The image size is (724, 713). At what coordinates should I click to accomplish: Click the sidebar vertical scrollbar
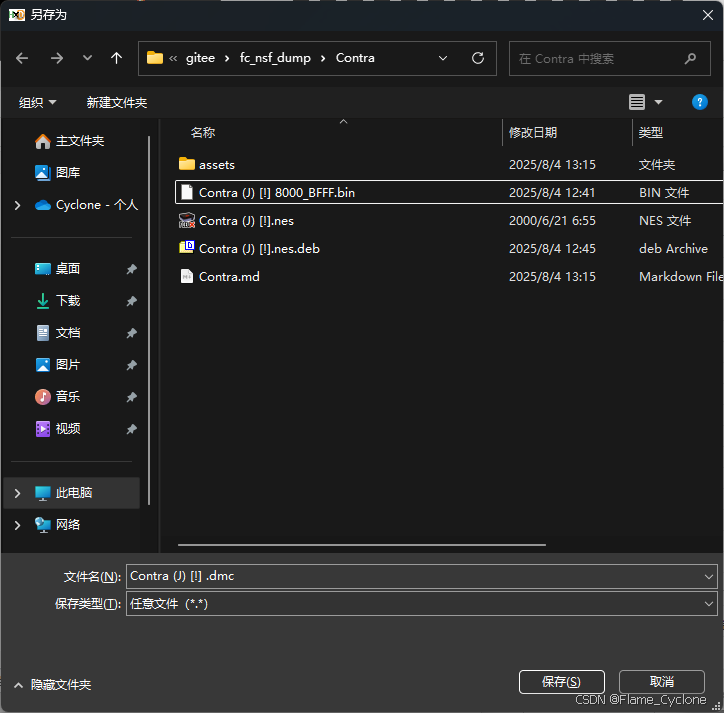point(149,320)
